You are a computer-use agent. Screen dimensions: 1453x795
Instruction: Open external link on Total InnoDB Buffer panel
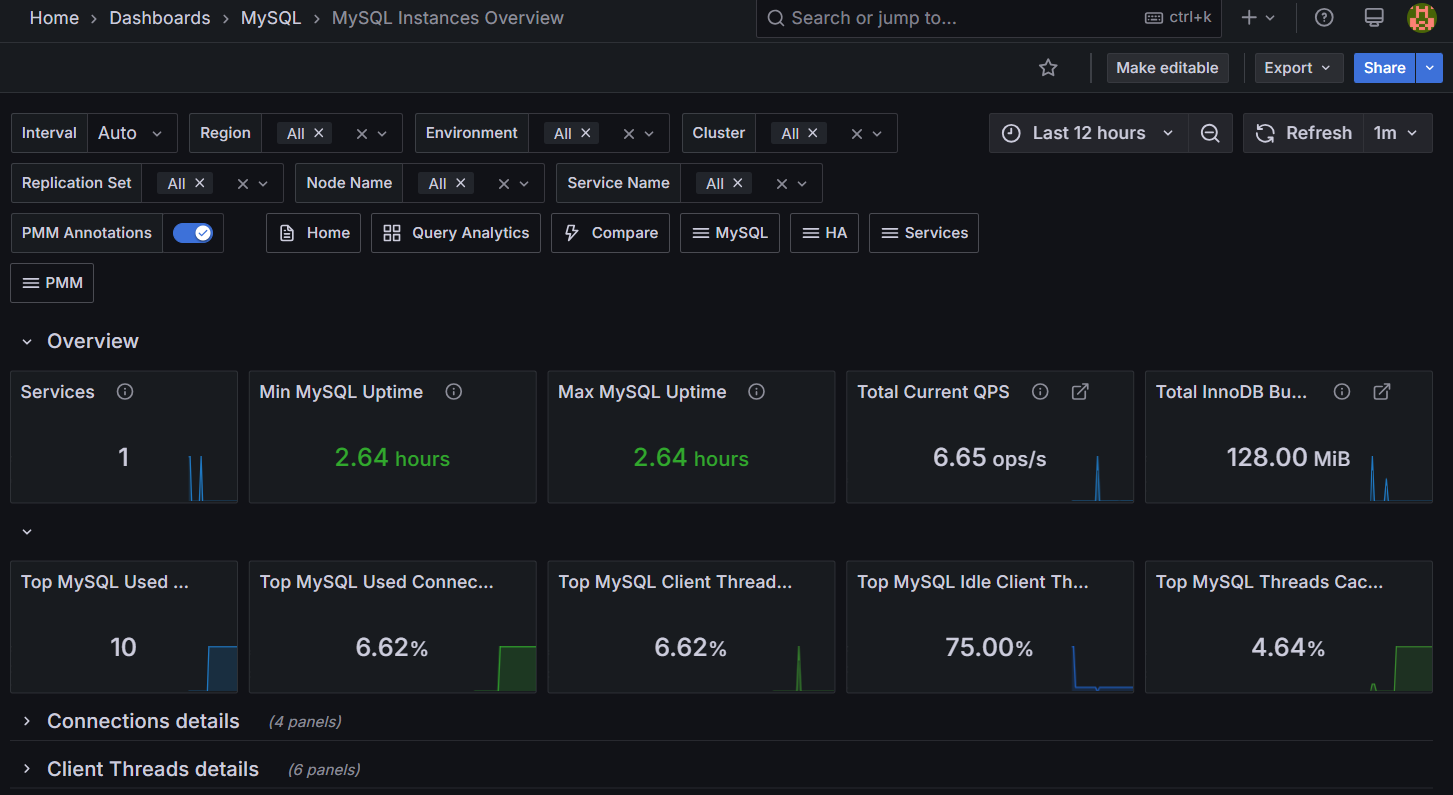click(x=1381, y=392)
